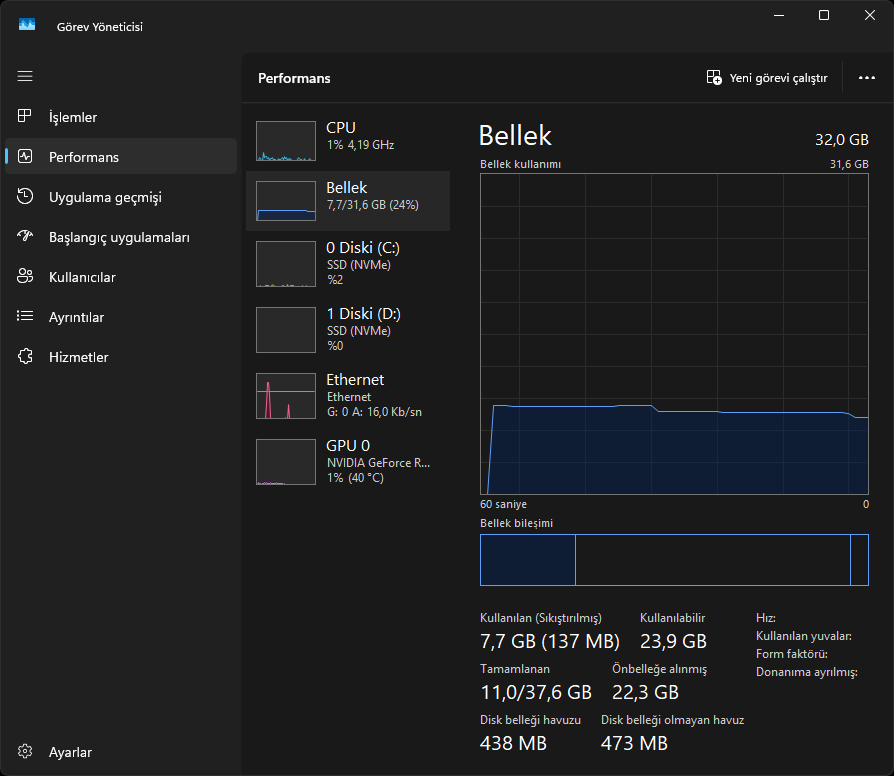The image size is (894, 776).
Task: Click the Bellek bileşimi composition bar
Action: click(674, 560)
